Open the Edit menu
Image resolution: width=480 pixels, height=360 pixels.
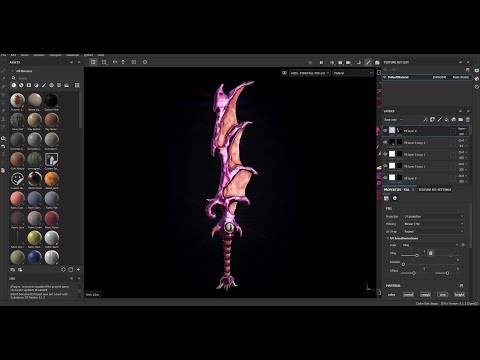pos(13,55)
